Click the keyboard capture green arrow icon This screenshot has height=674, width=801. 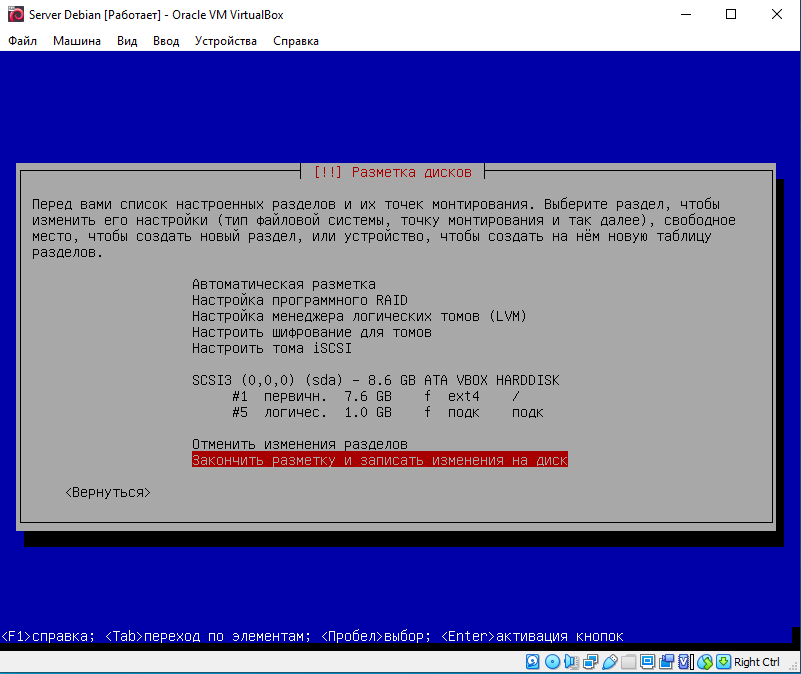click(x=723, y=662)
